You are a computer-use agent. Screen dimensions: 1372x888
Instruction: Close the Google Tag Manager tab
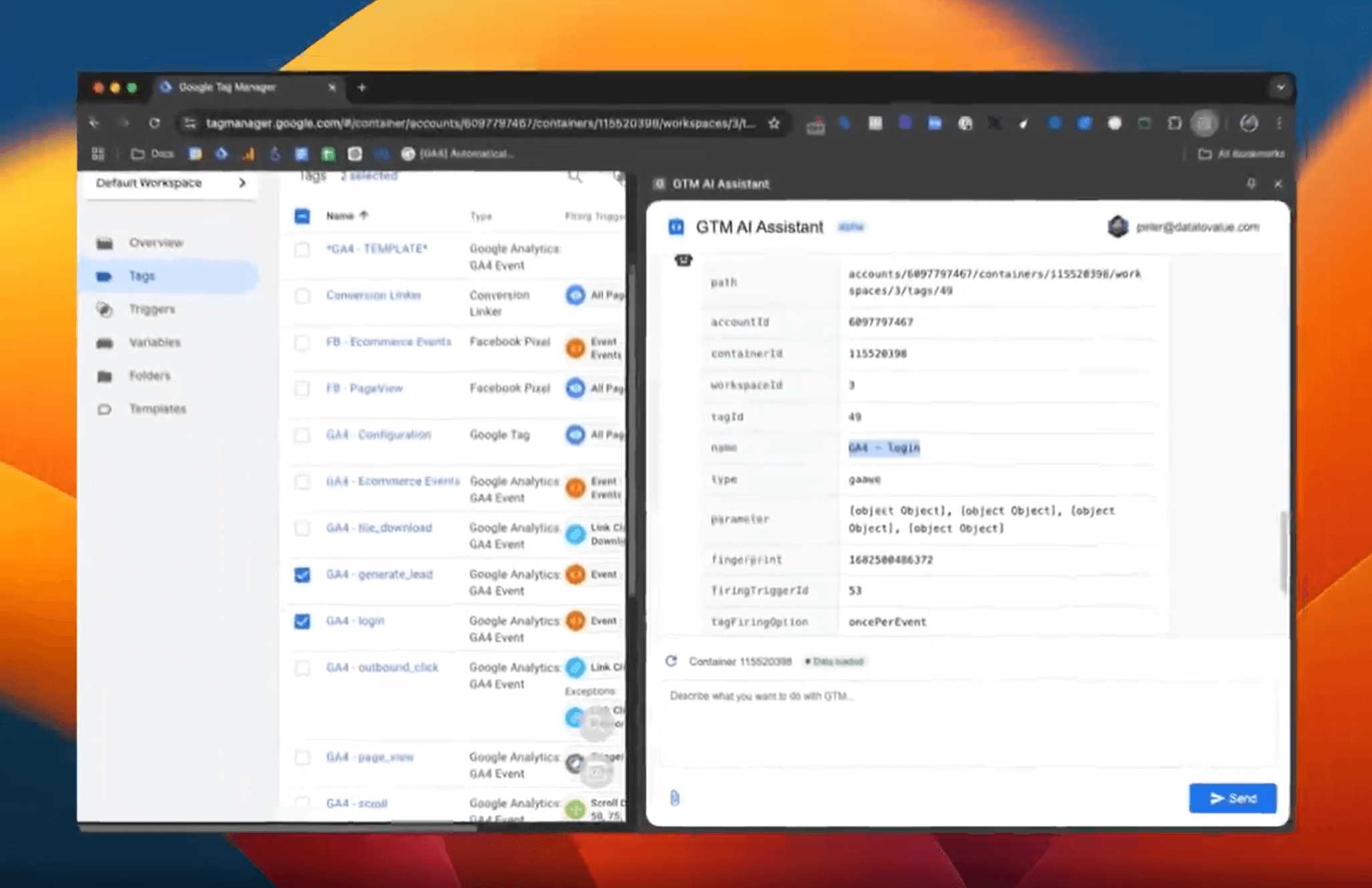tap(331, 88)
